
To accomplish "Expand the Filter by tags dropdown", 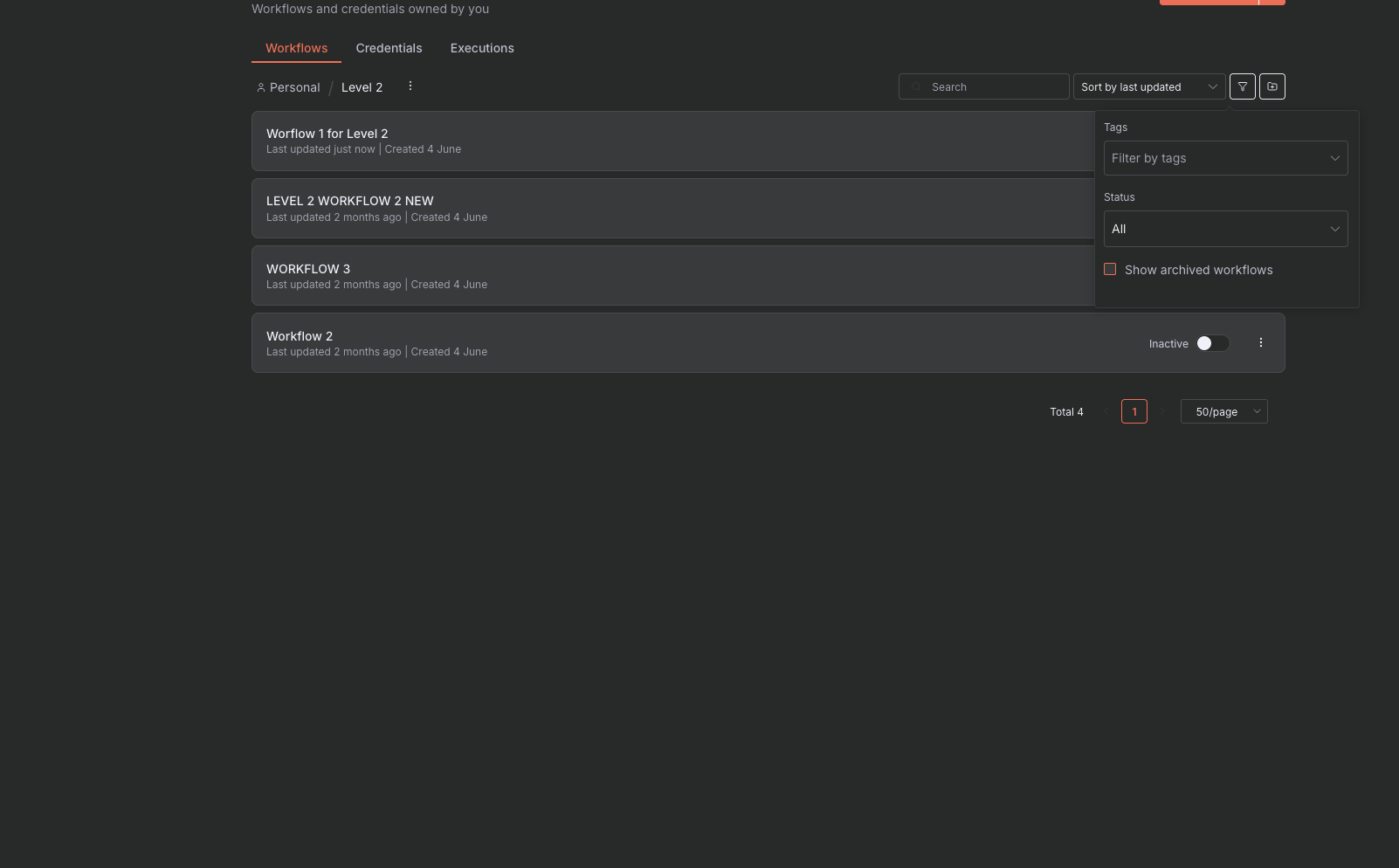I will pyautogui.click(x=1224, y=158).
